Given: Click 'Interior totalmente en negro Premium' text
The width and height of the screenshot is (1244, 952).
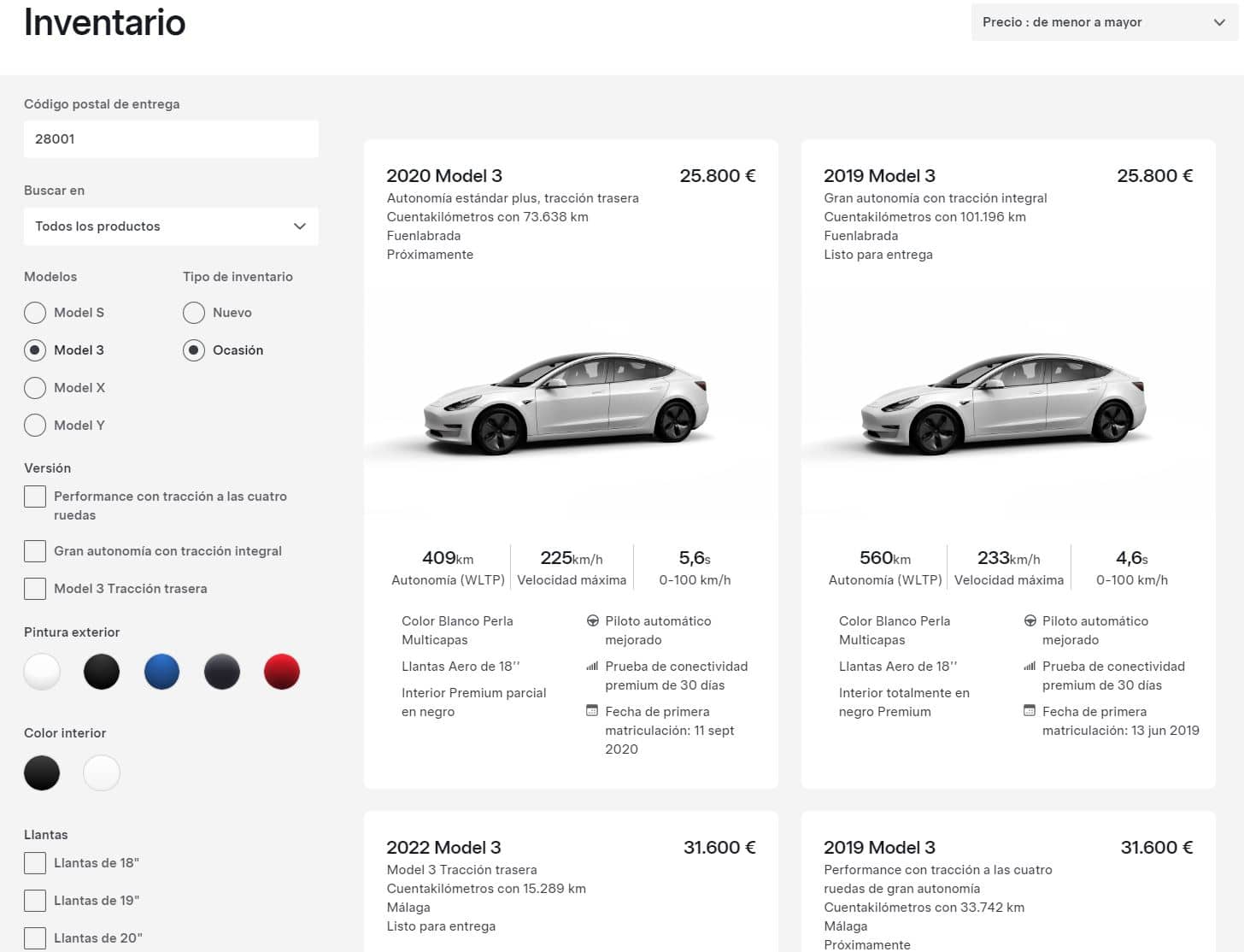Looking at the screenshot, I should (904, 702).
